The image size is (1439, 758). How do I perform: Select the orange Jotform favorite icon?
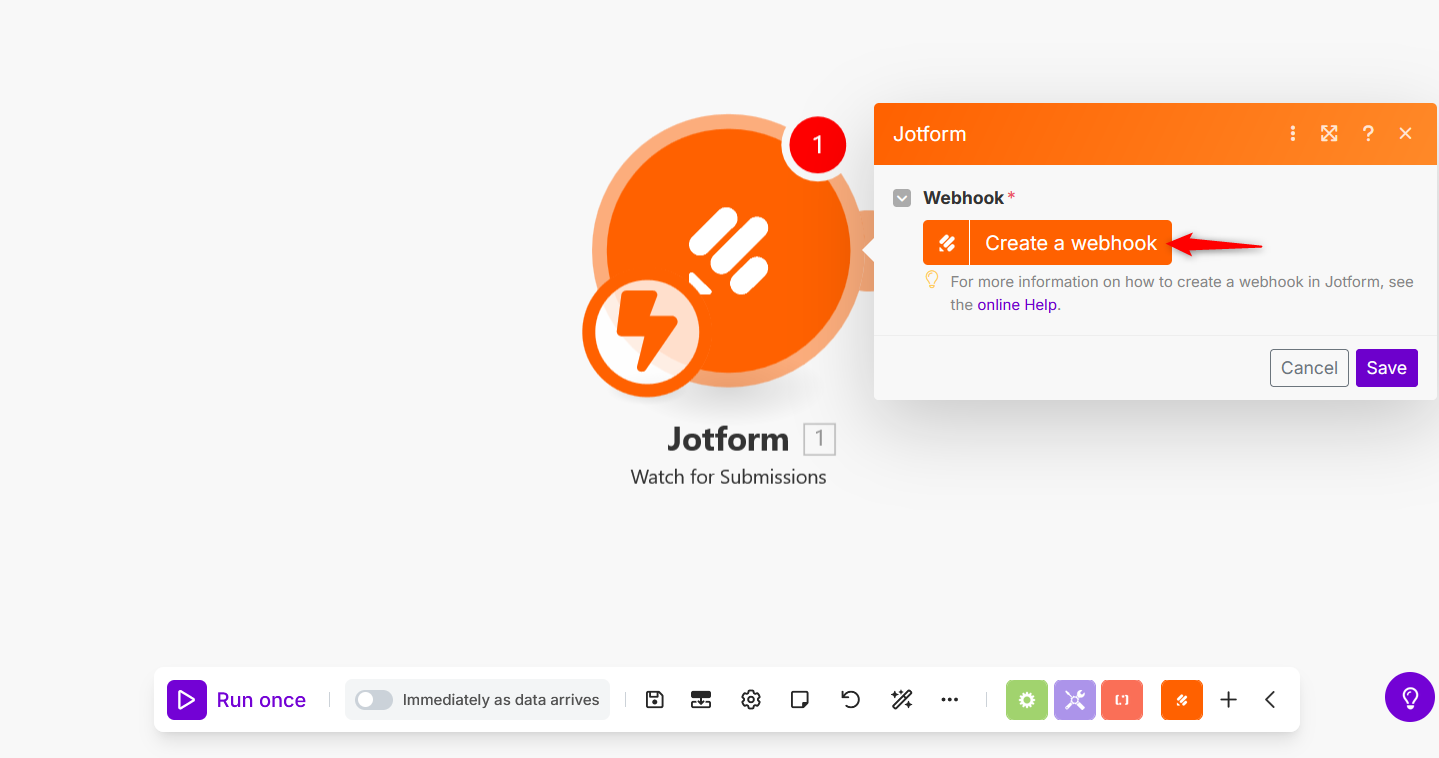point(1182,700)
